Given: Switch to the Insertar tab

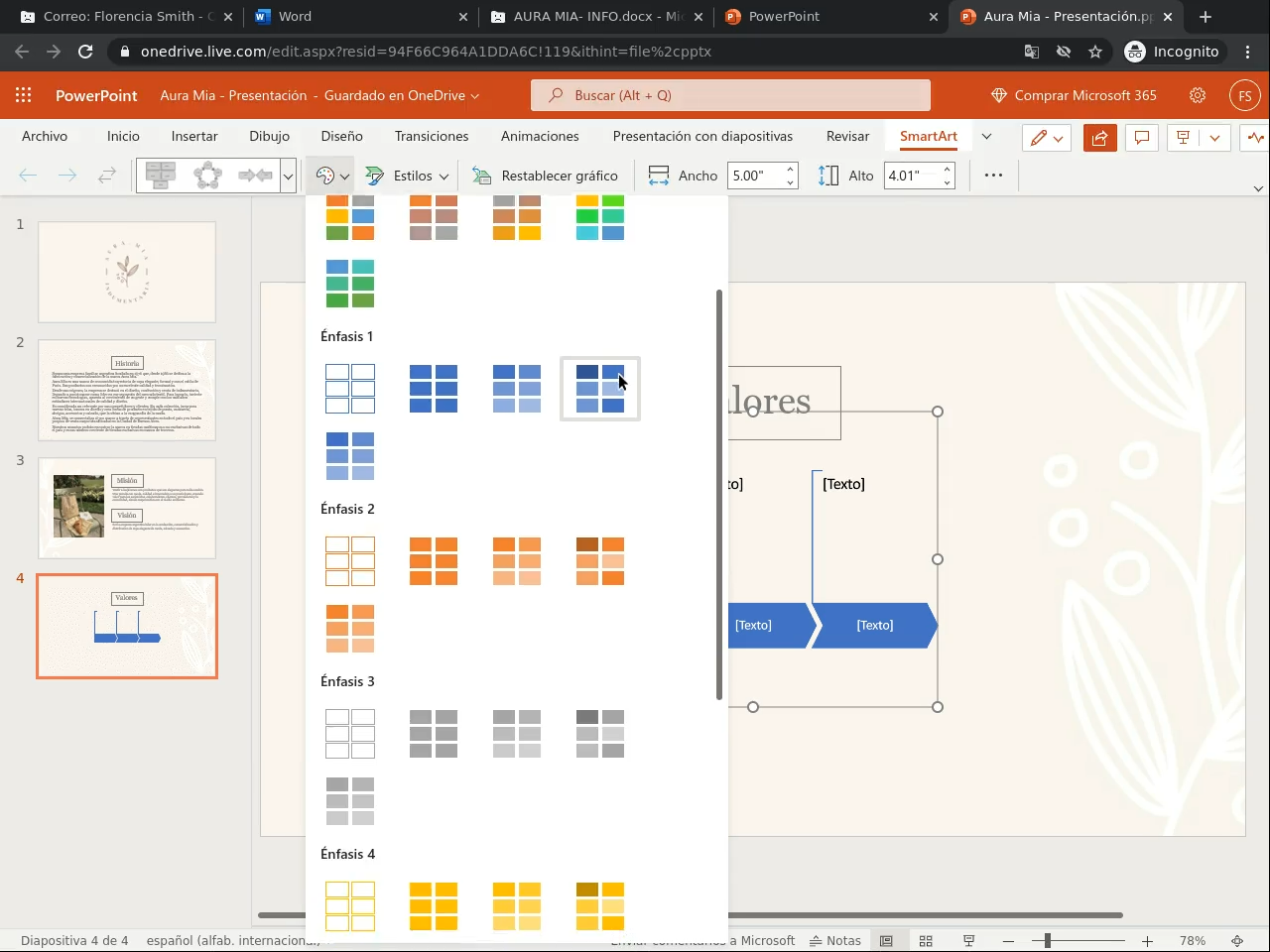Looking at the screenshot, I should click(x=194, y=136).
